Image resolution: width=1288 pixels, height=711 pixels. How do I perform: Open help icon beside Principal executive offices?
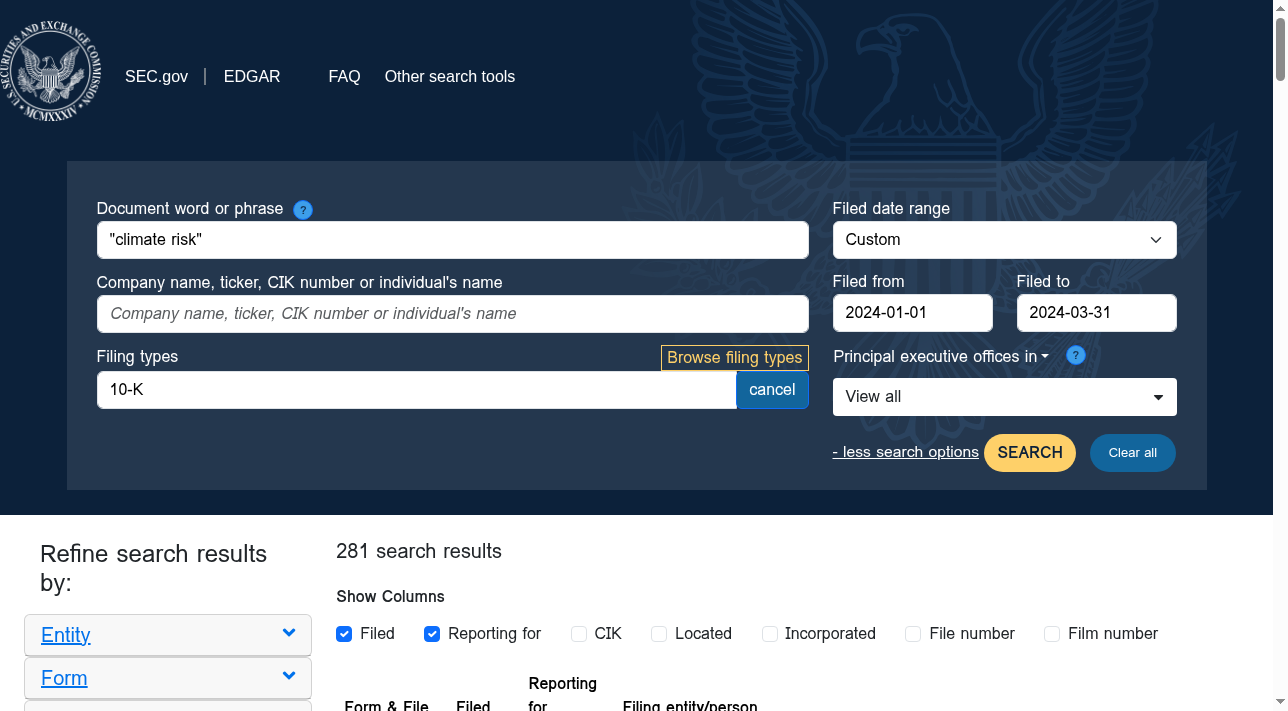[x=1076, y=355]
